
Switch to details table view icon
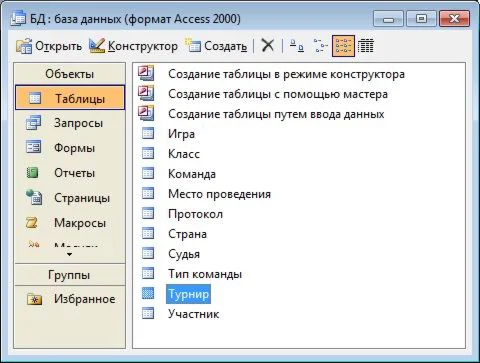366,46
